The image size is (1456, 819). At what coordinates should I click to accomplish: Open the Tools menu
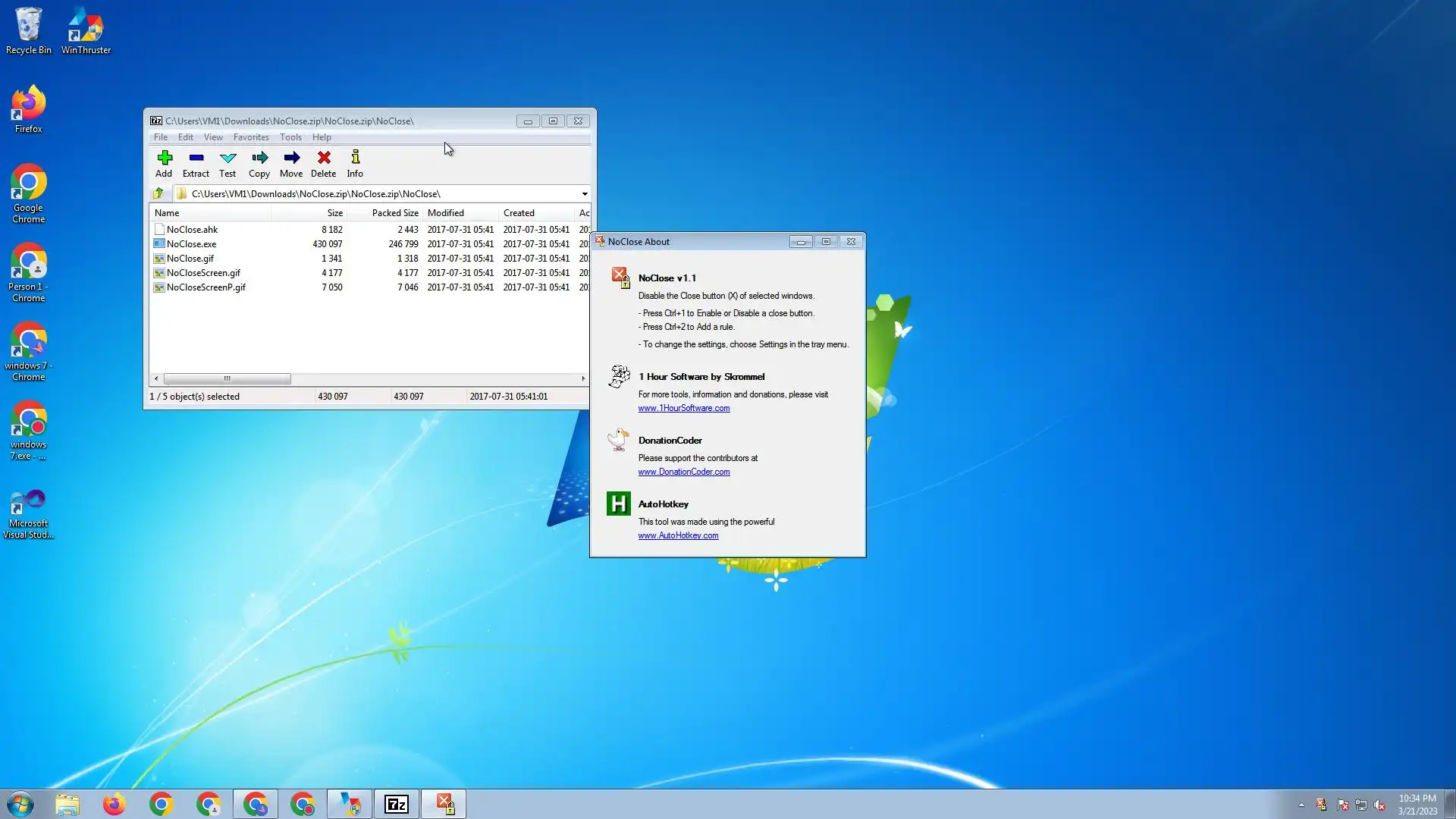(x=290, y=137)
